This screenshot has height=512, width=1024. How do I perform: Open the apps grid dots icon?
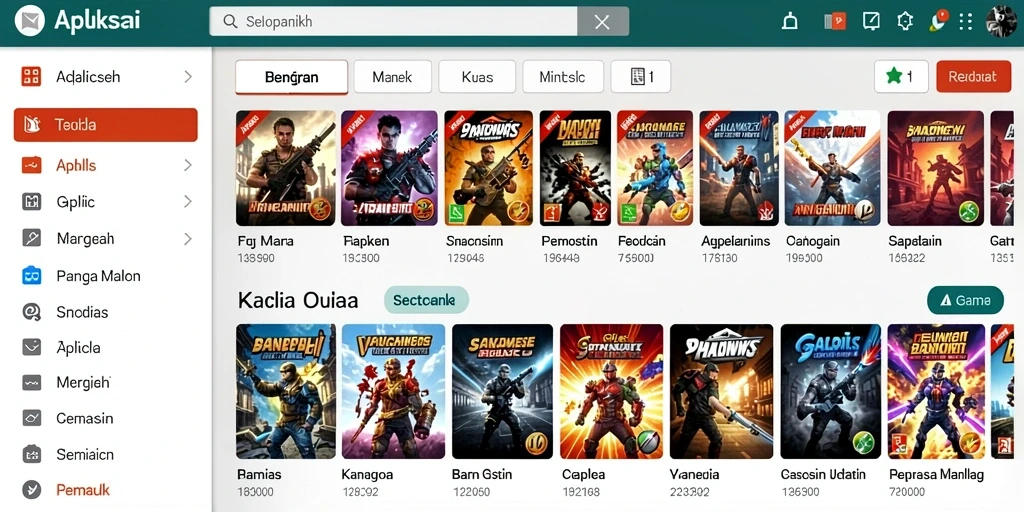[966, 22]
